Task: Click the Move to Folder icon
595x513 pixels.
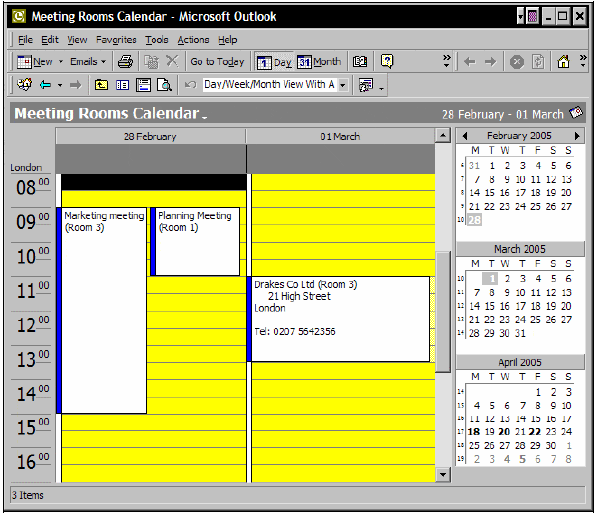Action: pyautogui.click(x=151, y=61)
